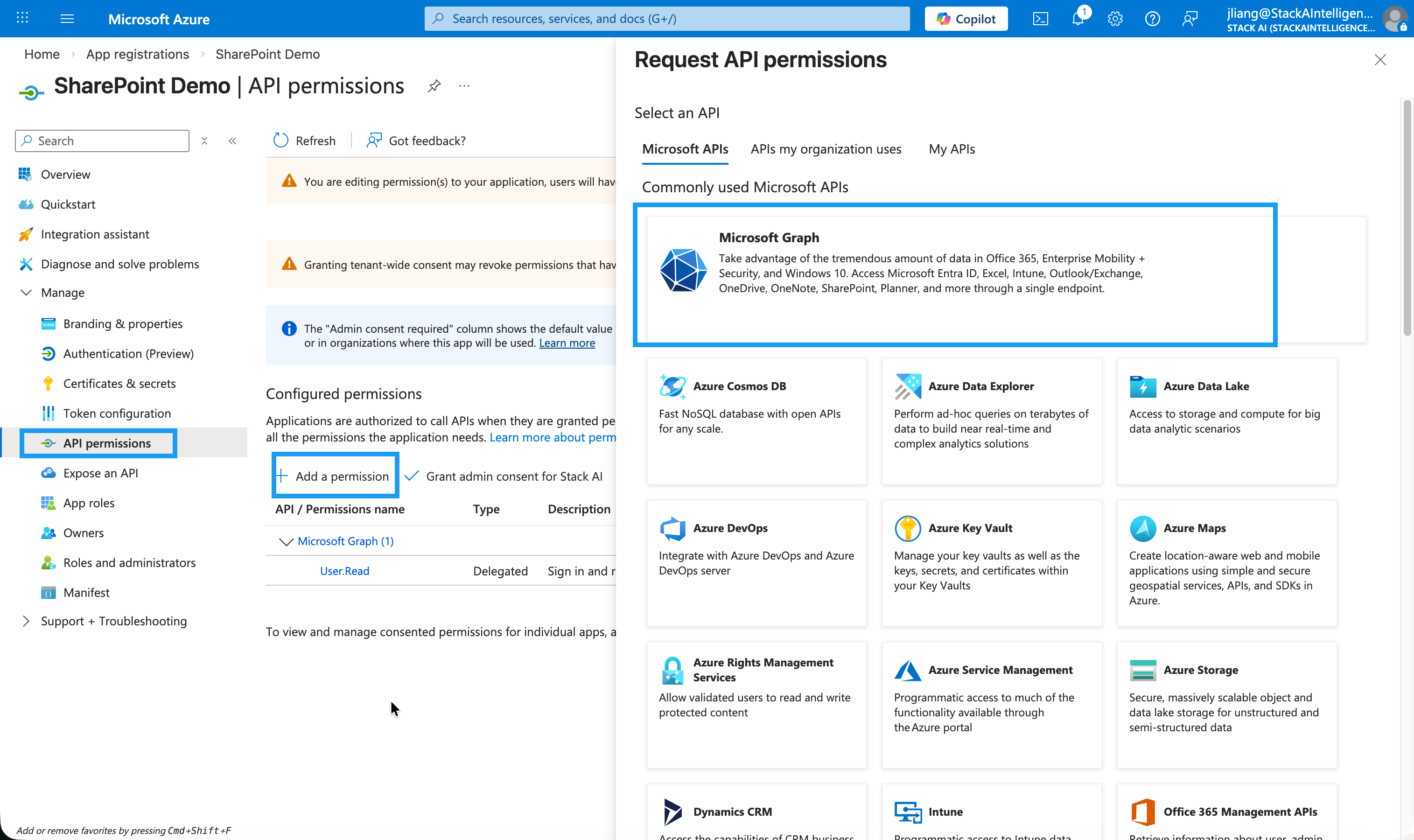Open the Azure portal hamburger menu
1414x840 pixels.
point(67,19)
